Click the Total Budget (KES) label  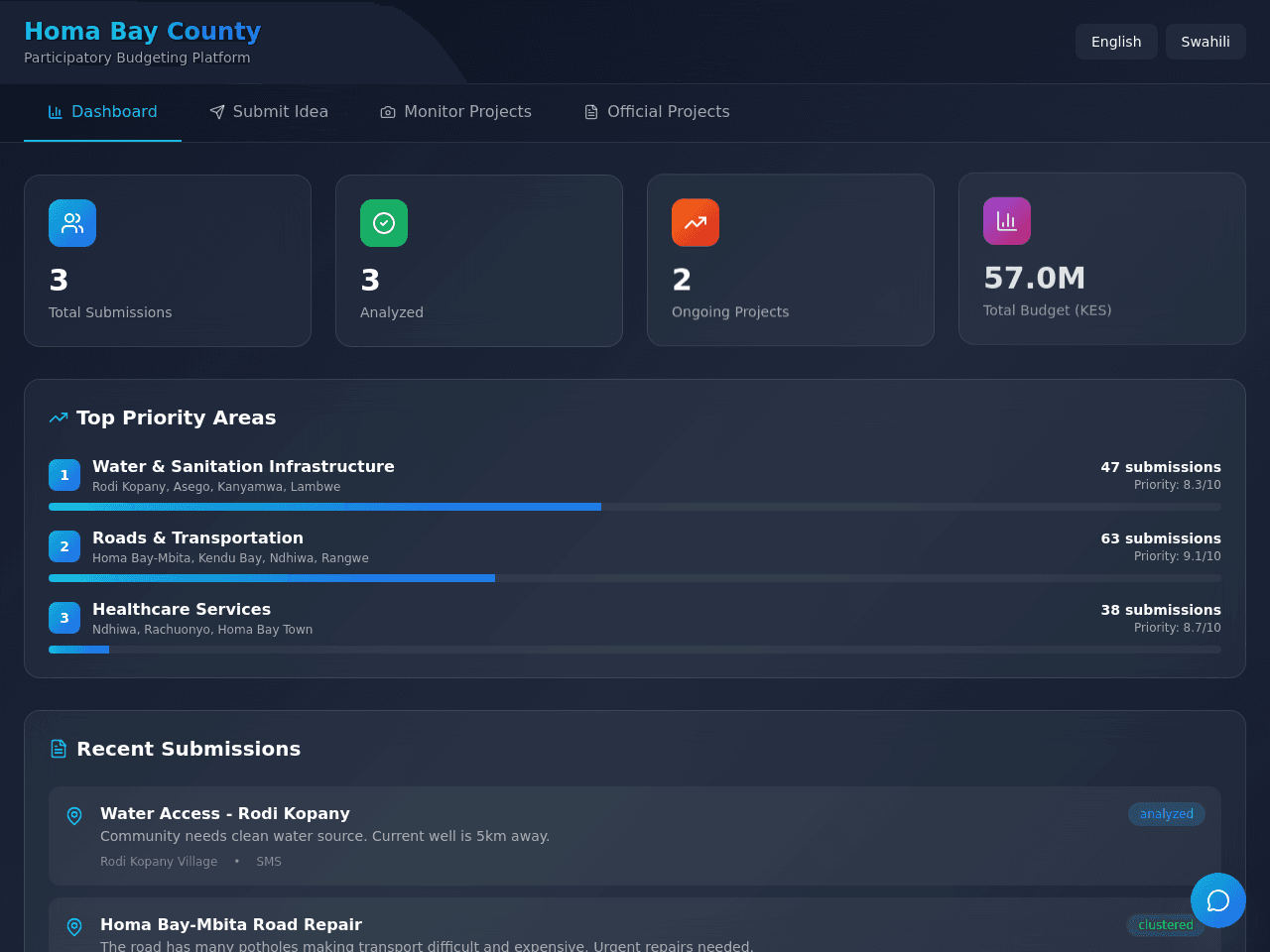click(x=1047, y=310)
